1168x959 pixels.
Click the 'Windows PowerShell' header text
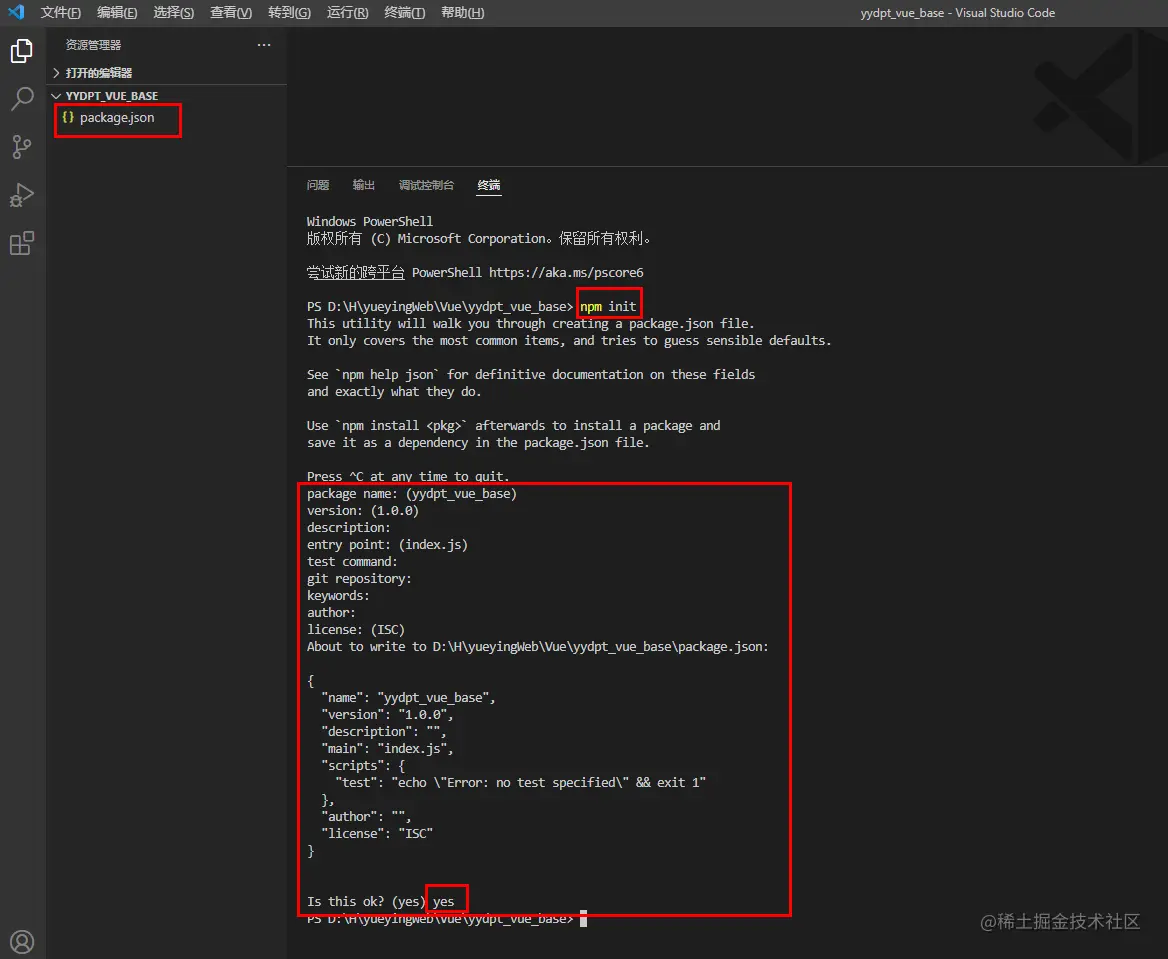[369, 221]
